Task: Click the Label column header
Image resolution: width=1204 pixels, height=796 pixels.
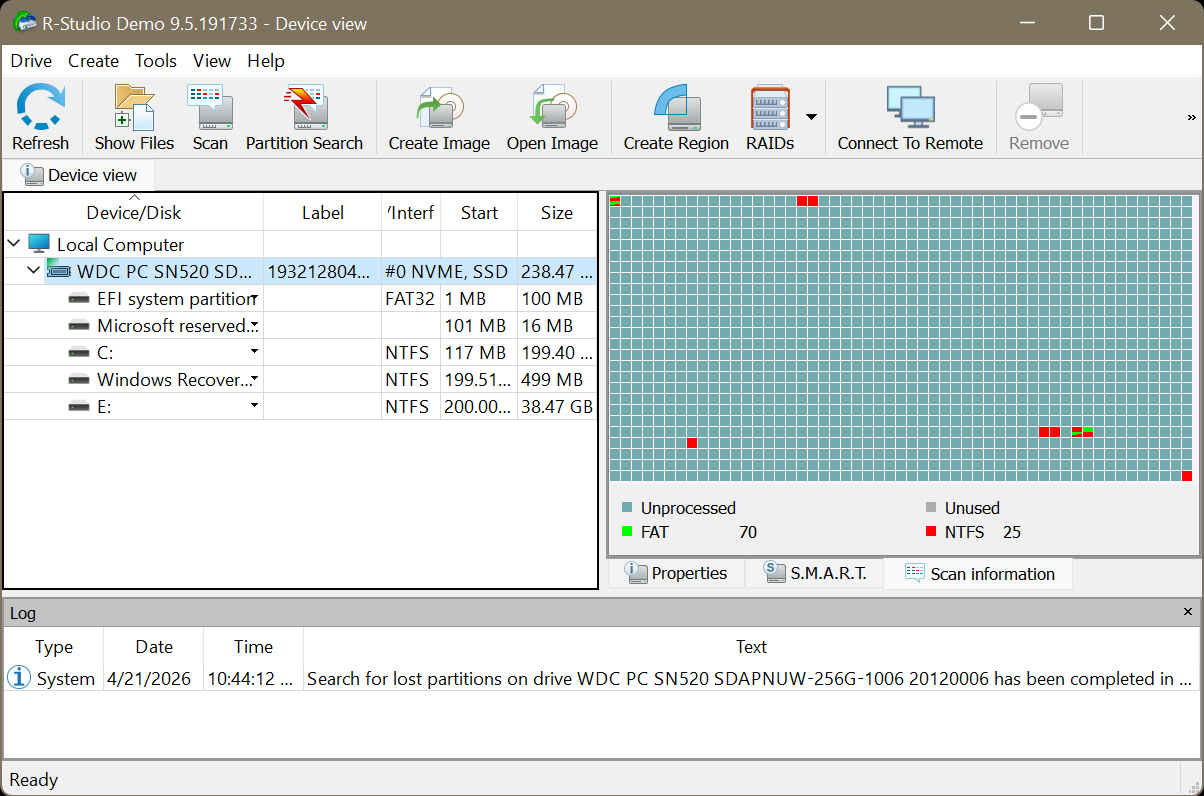Action: pos(323,212)
